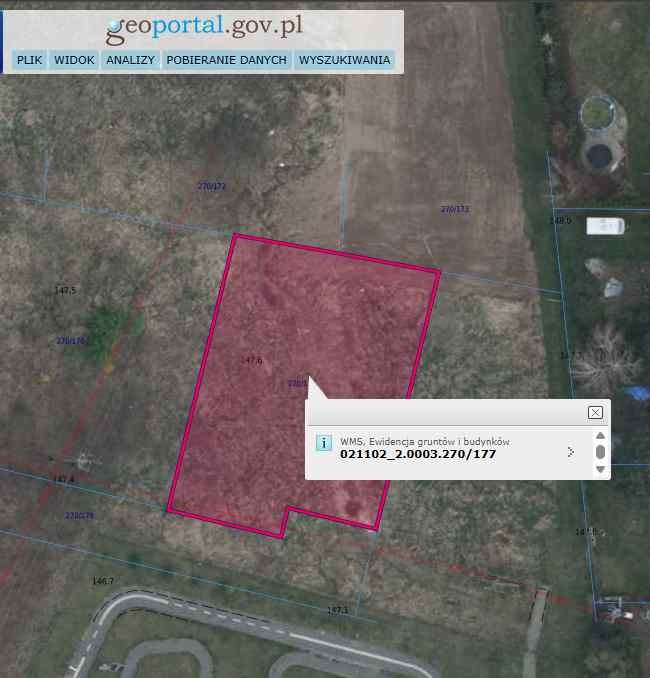The height and width of the screenshot is (678, 650).
Task: Open the POBIERANIE DANYCH menu
Action: [x=226, y=60]
